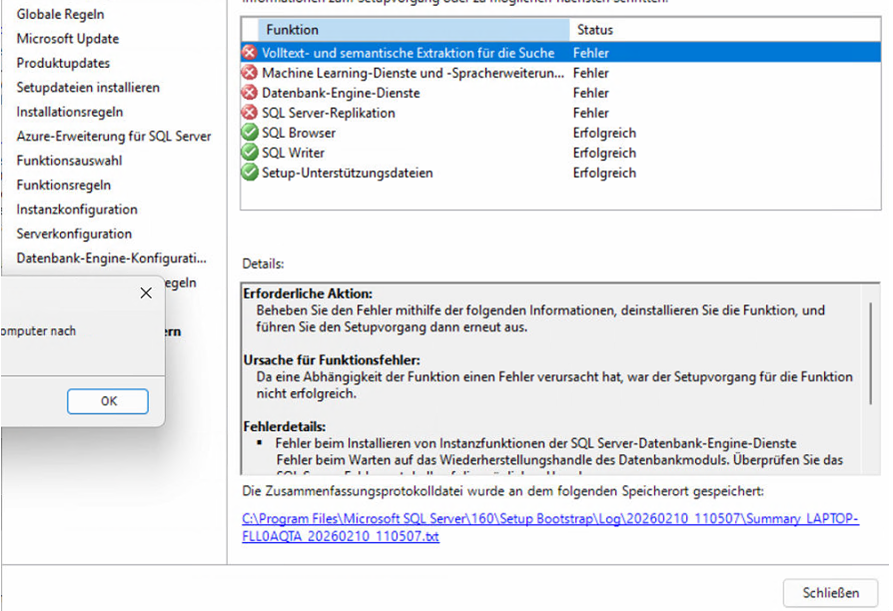Click the red error icon for Datenbank-Engine-Dienste

click(250, 93)
